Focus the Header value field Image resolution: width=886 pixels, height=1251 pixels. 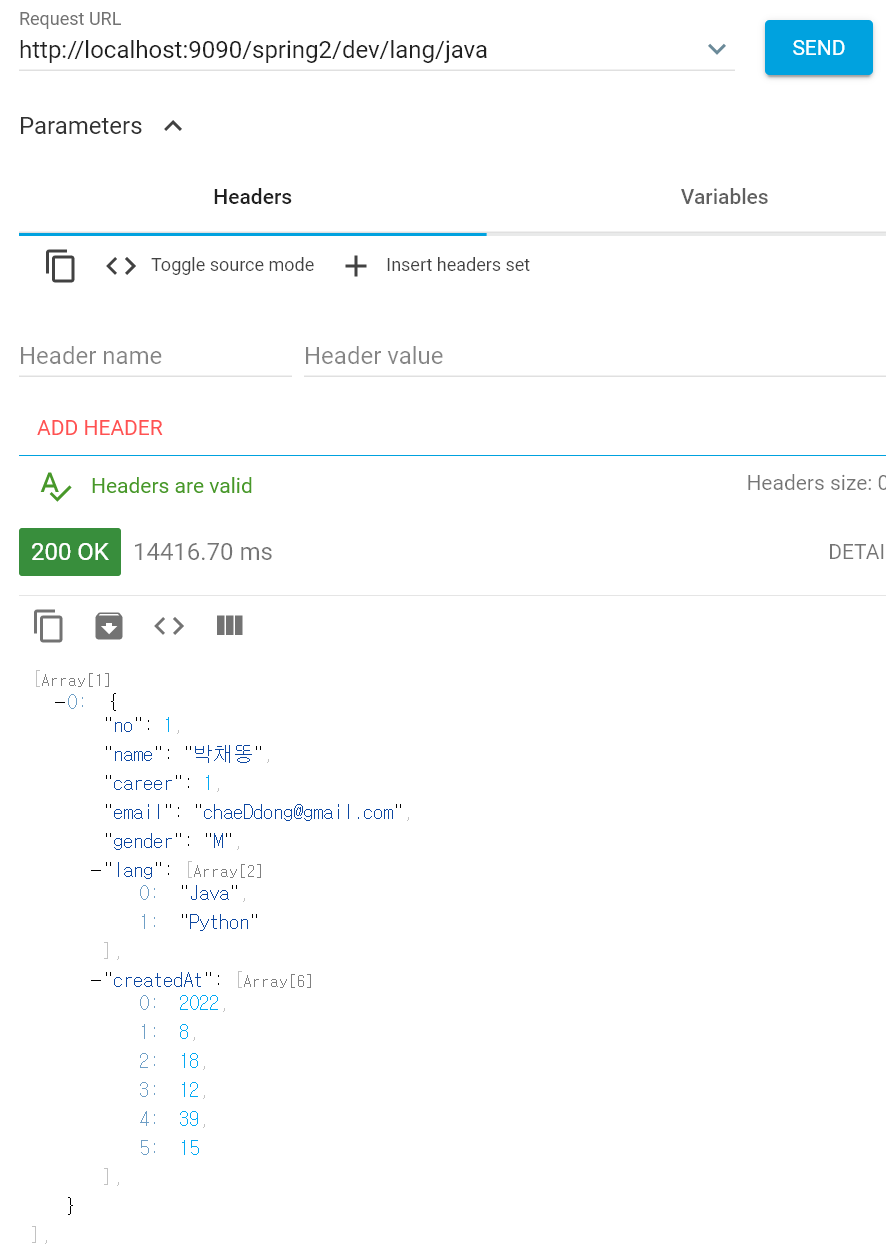pyautogui.click(x=595, y=357)
